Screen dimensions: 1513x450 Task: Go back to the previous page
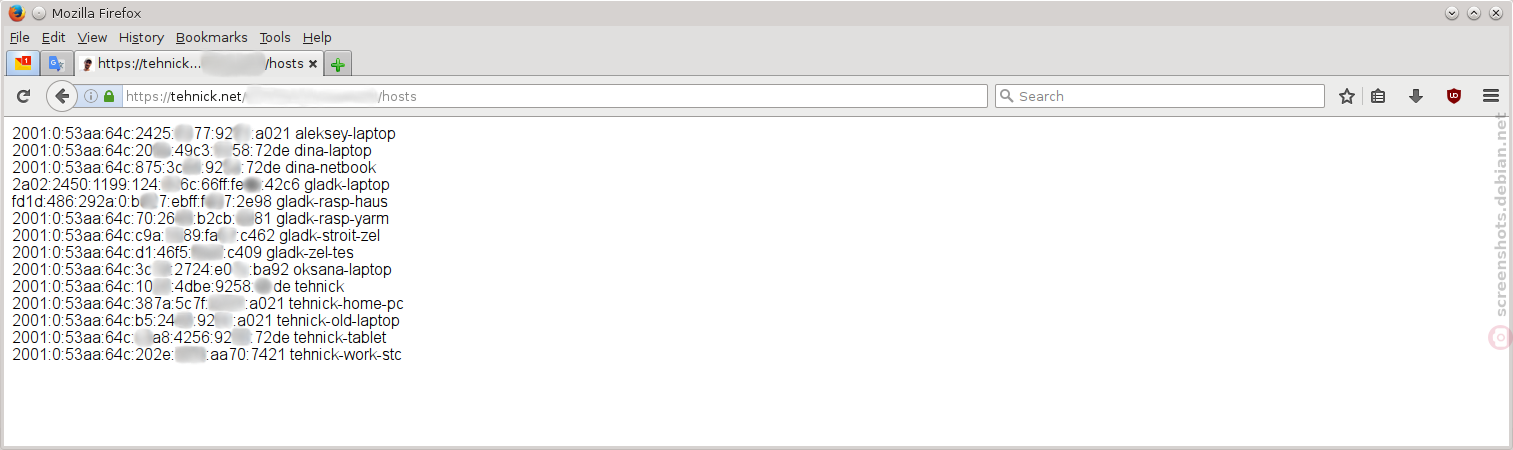(x=62, y=96)
